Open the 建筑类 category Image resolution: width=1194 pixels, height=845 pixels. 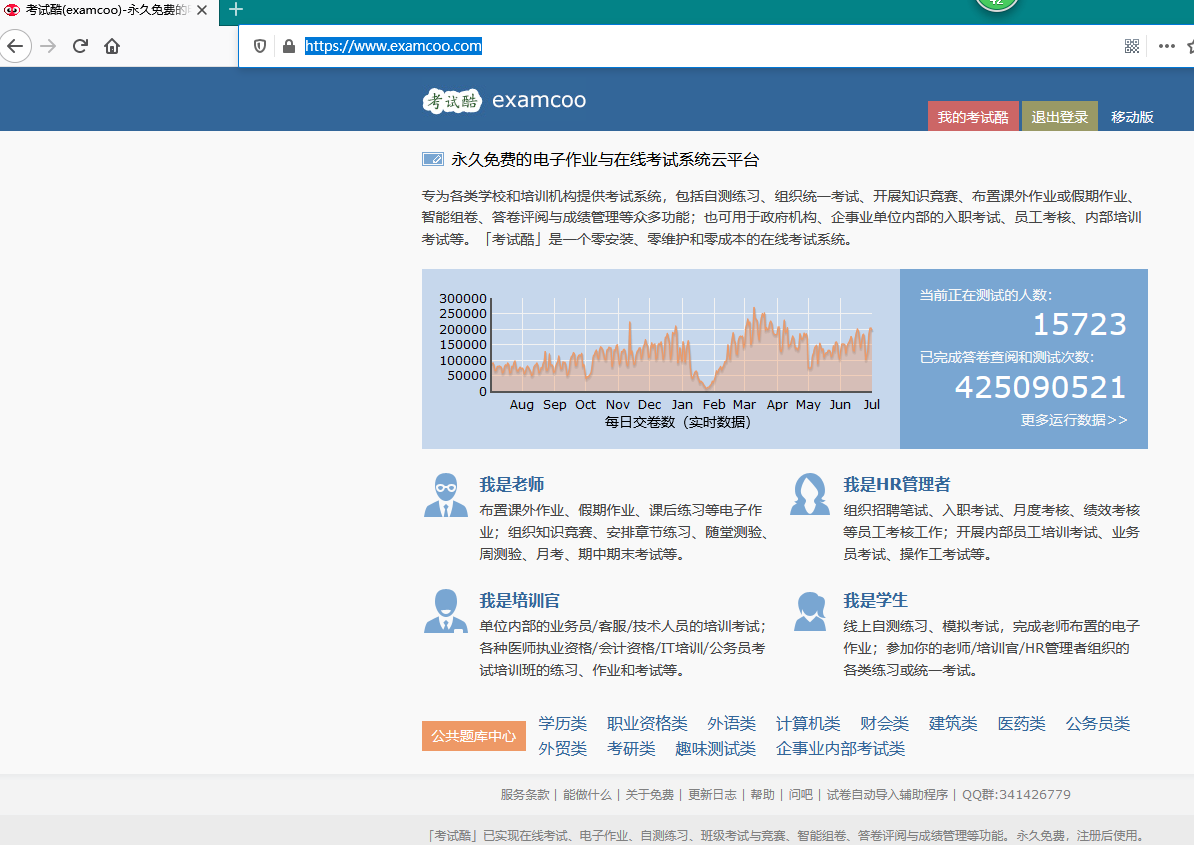click(953, 723)
